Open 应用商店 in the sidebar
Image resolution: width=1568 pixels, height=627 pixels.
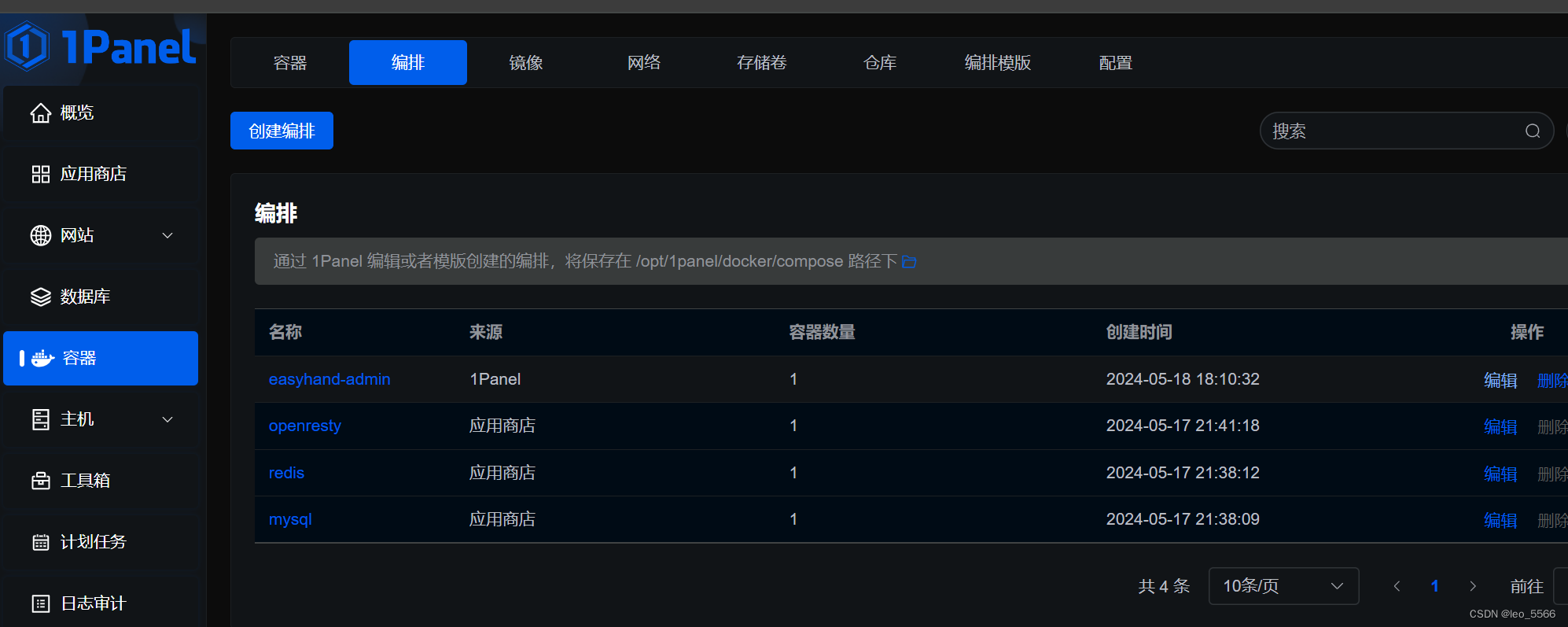[x=101, y=175]
